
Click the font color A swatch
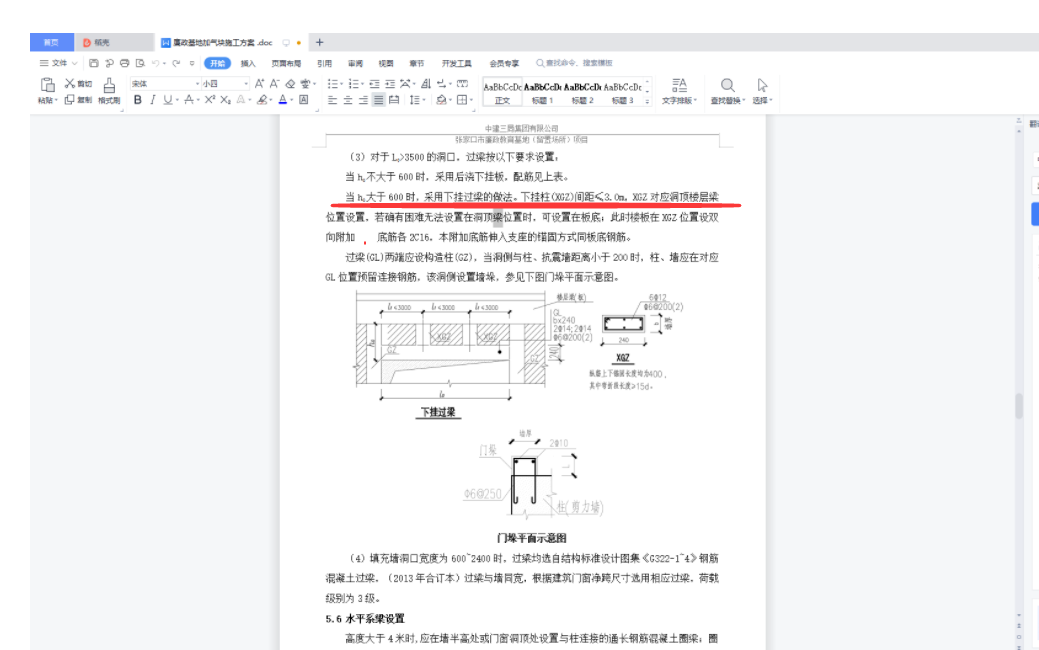point(283,100)
